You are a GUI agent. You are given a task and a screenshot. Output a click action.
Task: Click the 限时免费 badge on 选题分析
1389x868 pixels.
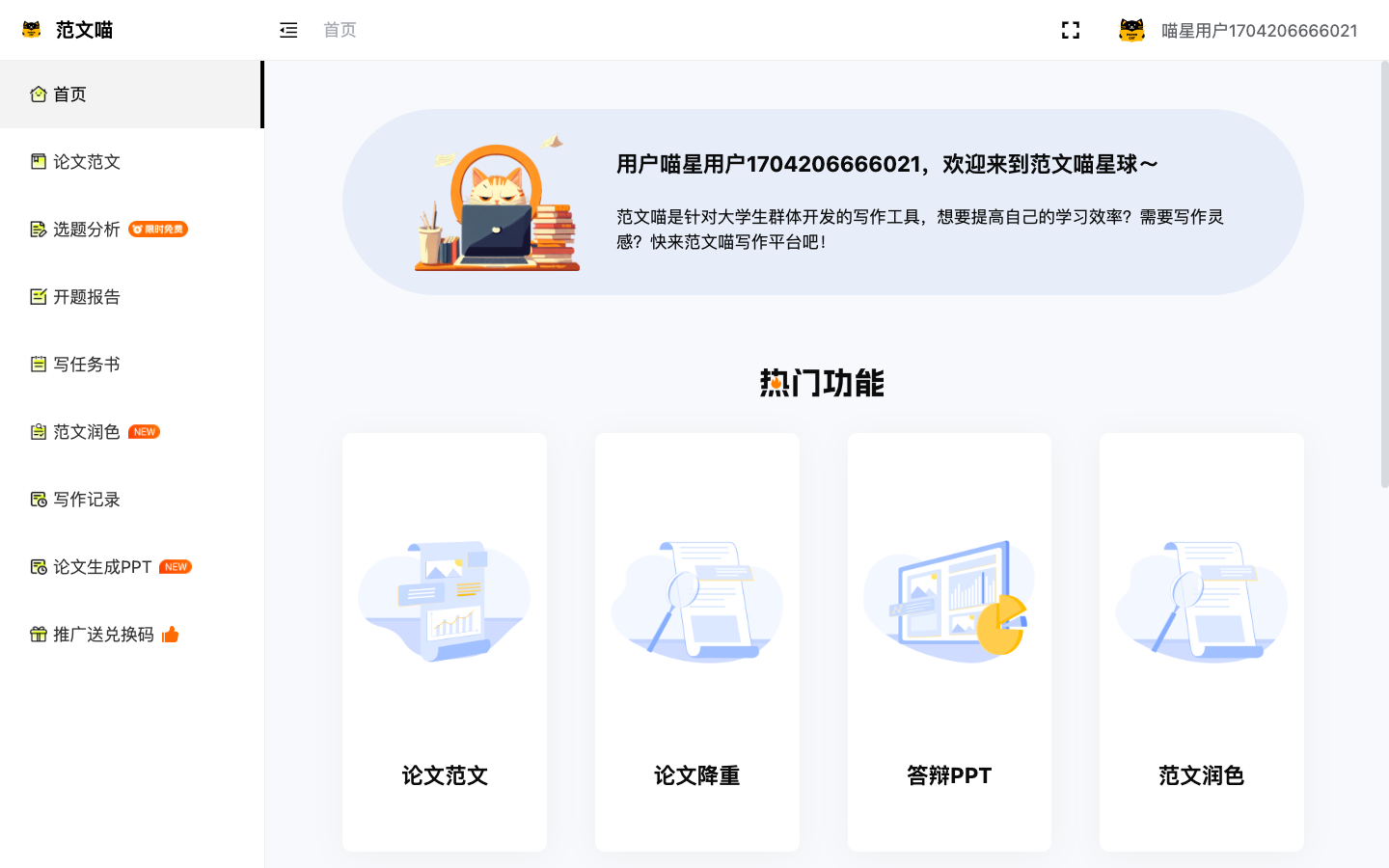157,229
